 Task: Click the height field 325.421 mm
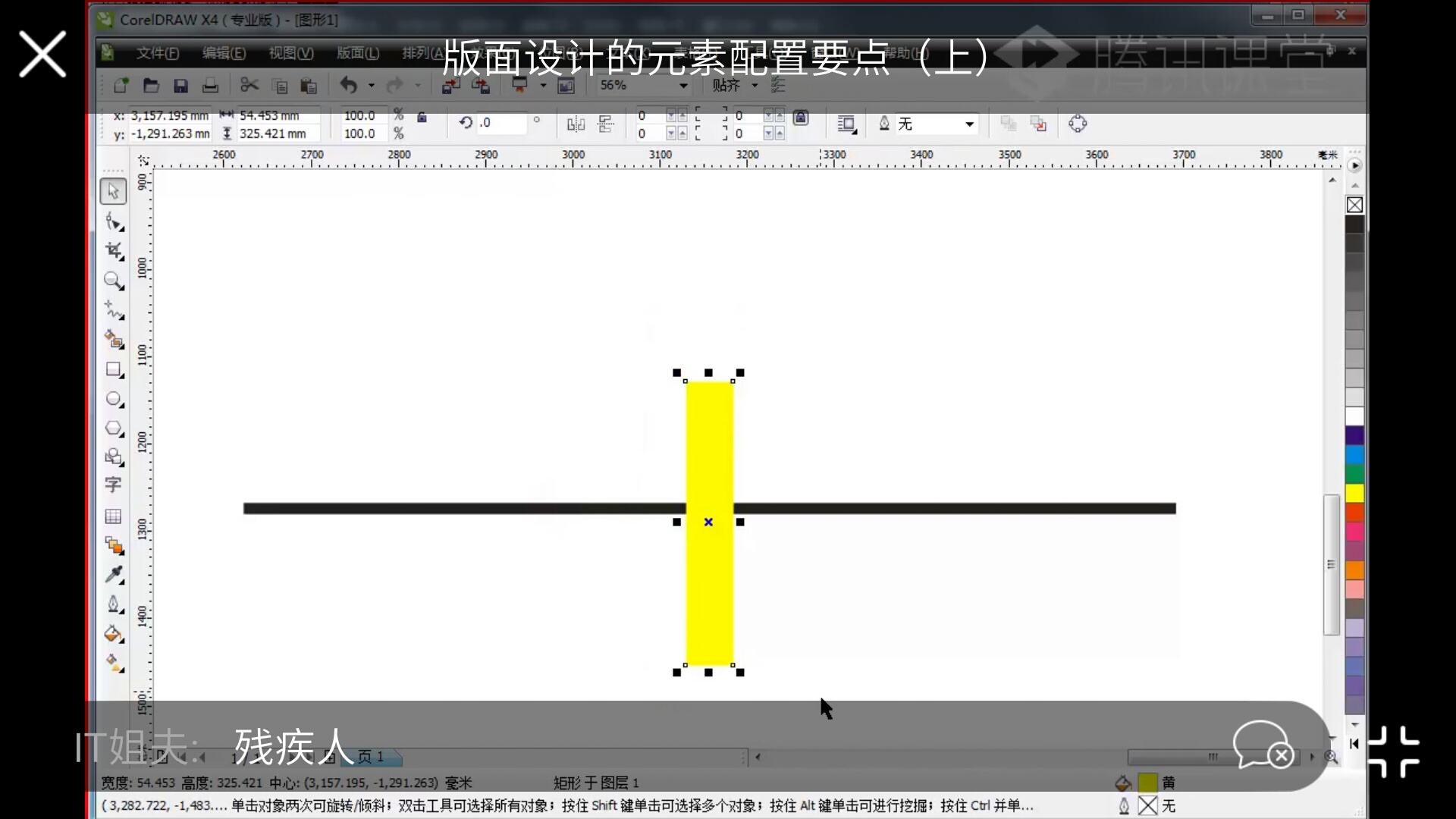[x=278, y=133]
